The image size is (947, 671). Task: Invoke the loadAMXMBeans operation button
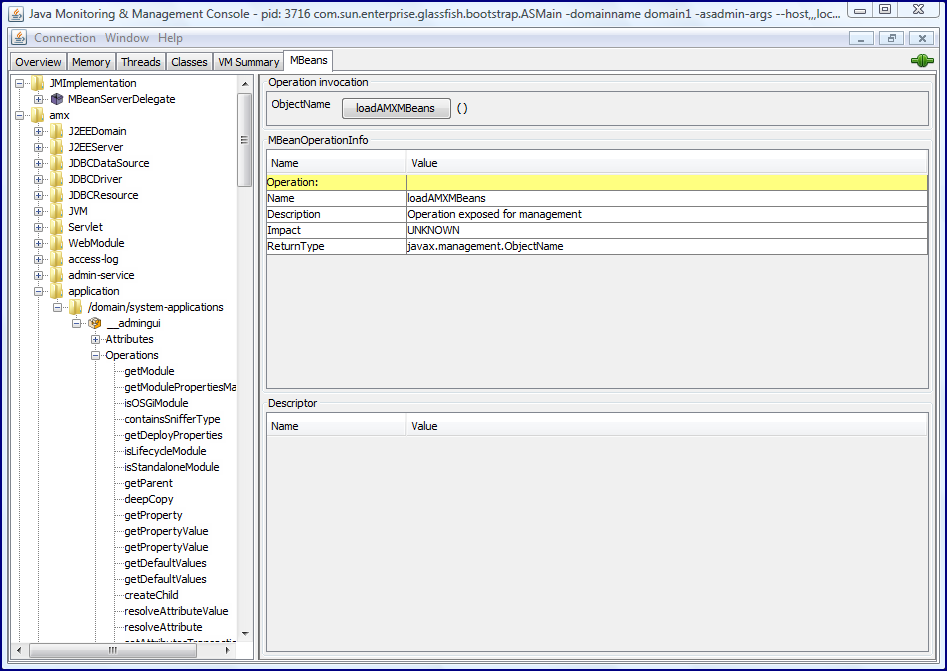point(396,108)
